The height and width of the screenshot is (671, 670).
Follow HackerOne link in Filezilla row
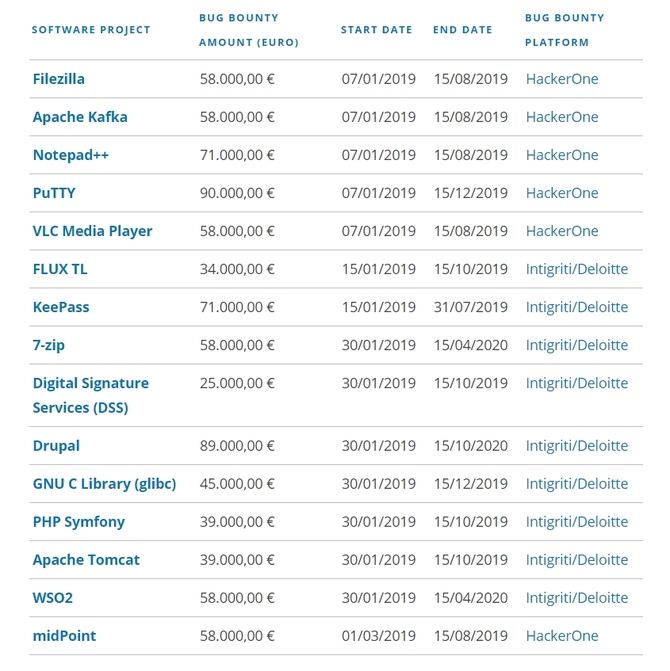pos(562,79)
